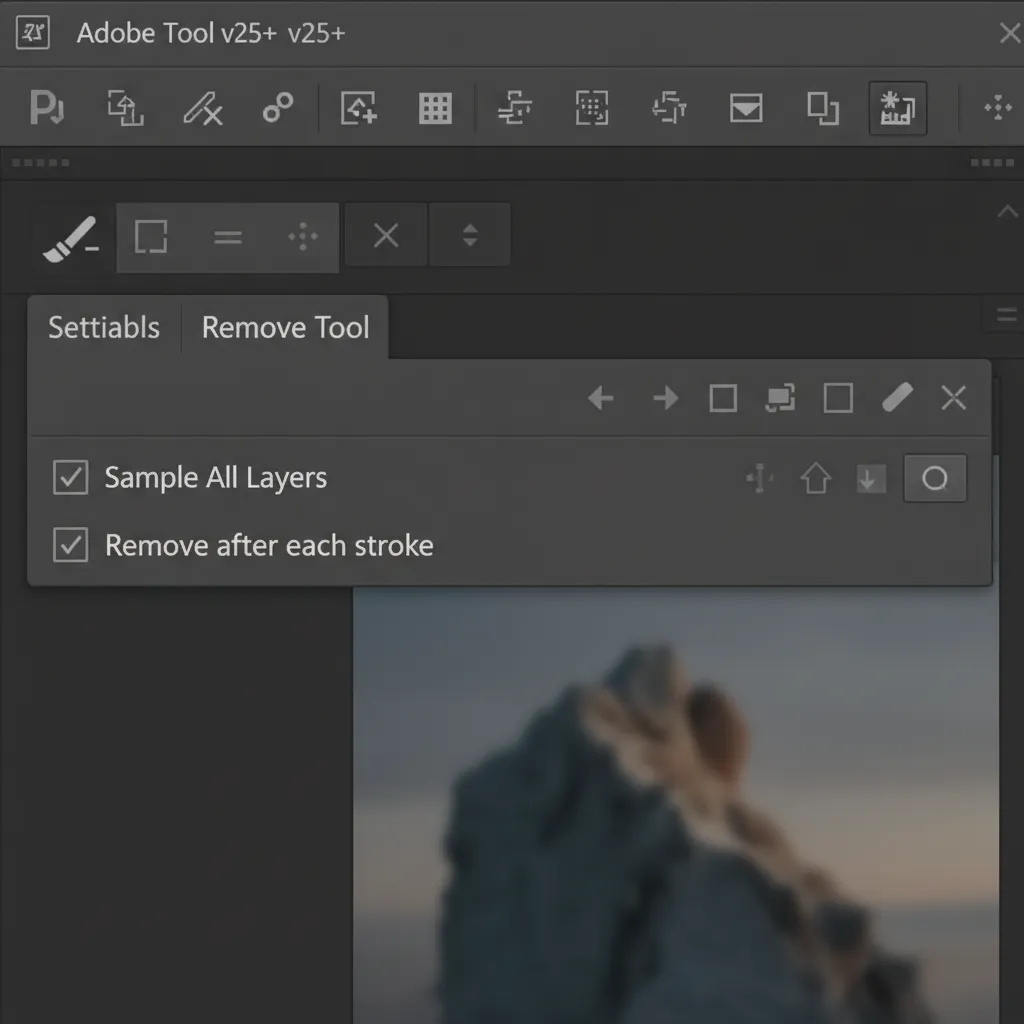Viewport: 1024px width, 1024px height.
Task: Click the pencil with X icon
Action: 202,108
